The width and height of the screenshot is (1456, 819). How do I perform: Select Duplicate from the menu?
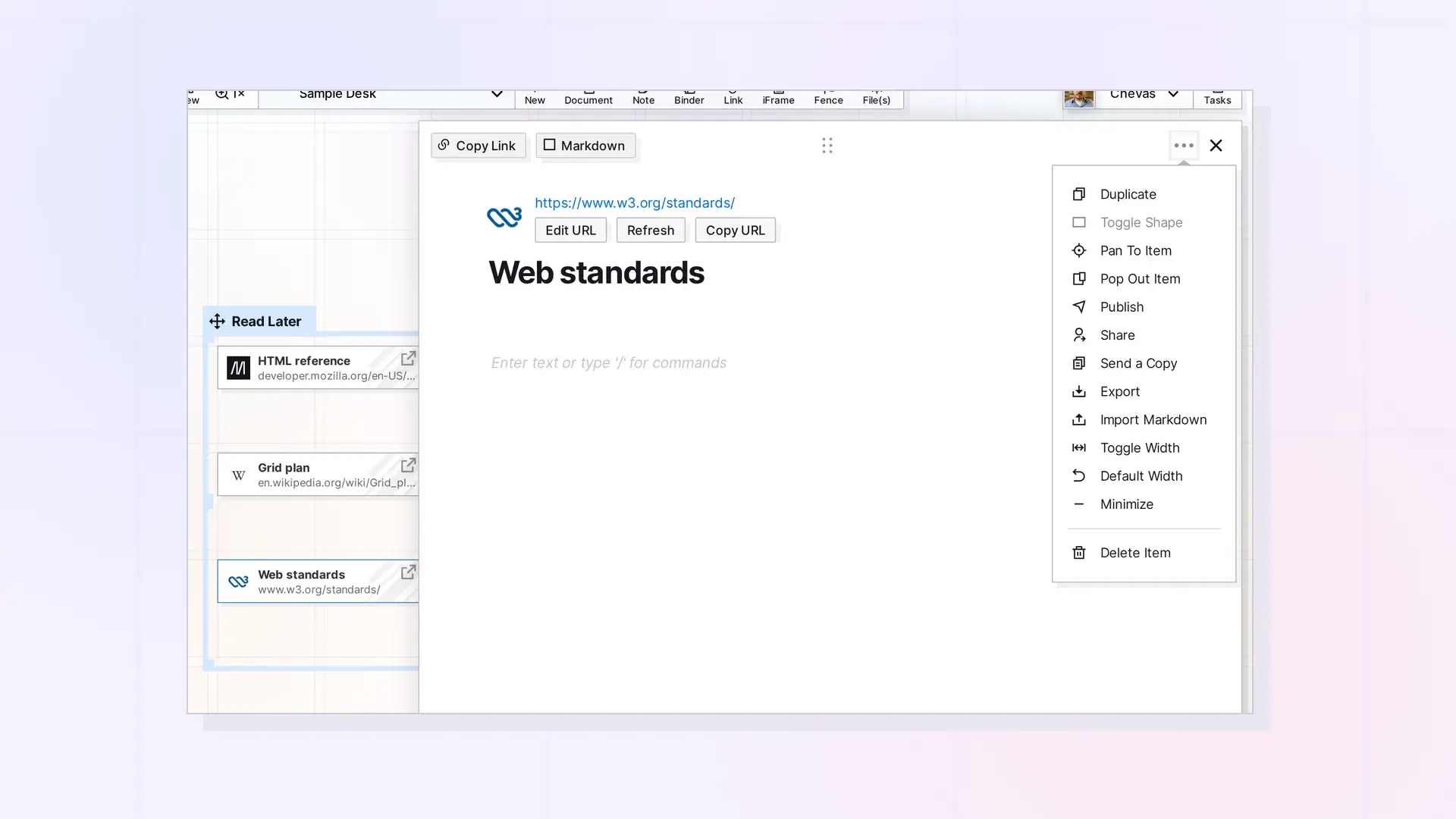[1144, 194]
